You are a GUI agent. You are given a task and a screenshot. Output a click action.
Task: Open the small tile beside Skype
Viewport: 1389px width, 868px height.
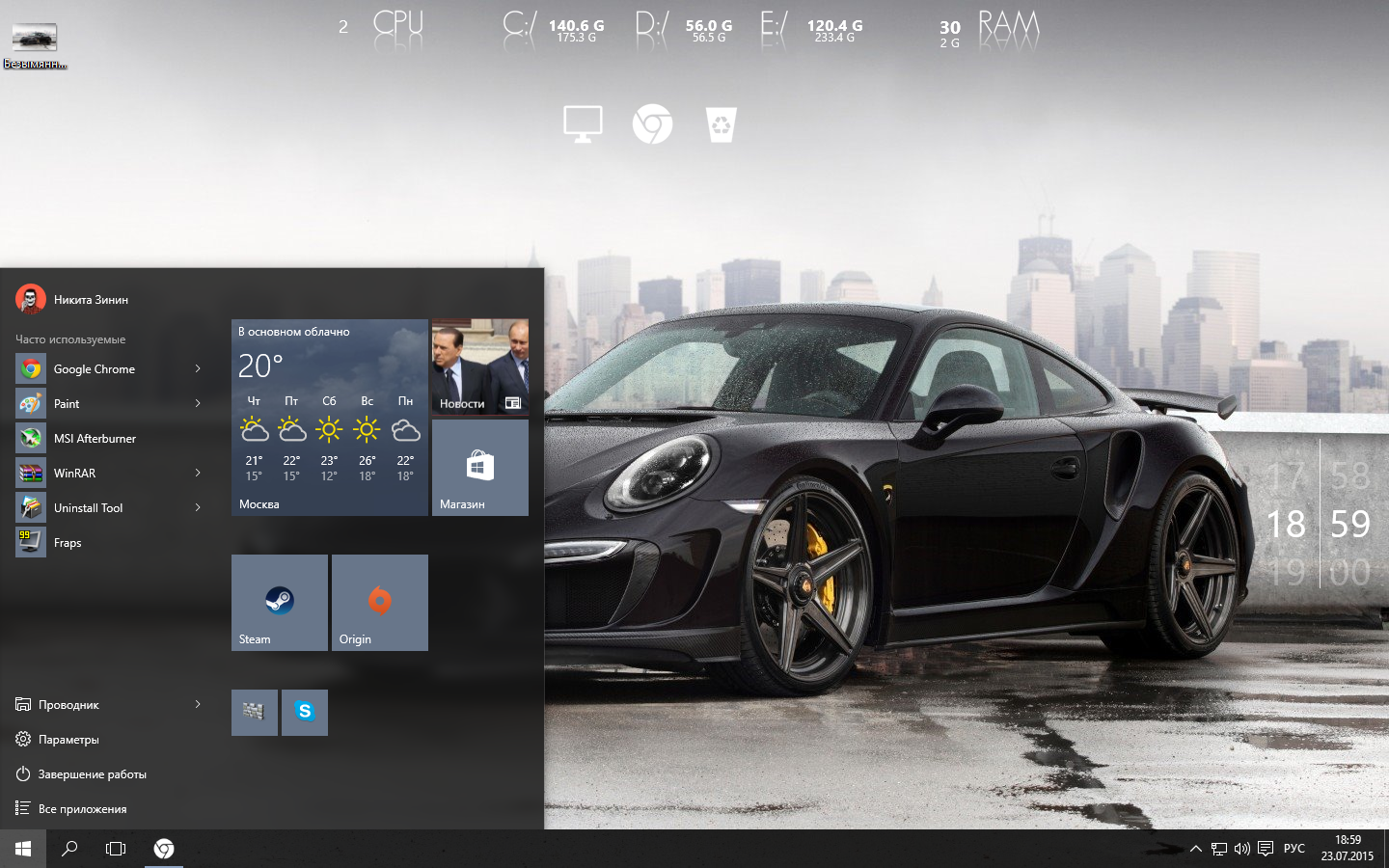[255, 713]
